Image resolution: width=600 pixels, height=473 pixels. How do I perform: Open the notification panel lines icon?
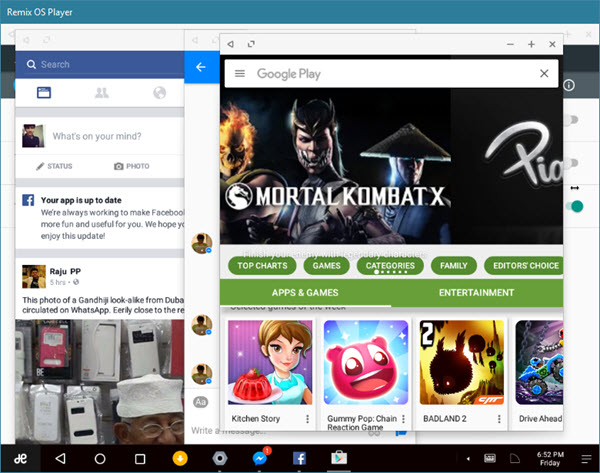(586, 459)
